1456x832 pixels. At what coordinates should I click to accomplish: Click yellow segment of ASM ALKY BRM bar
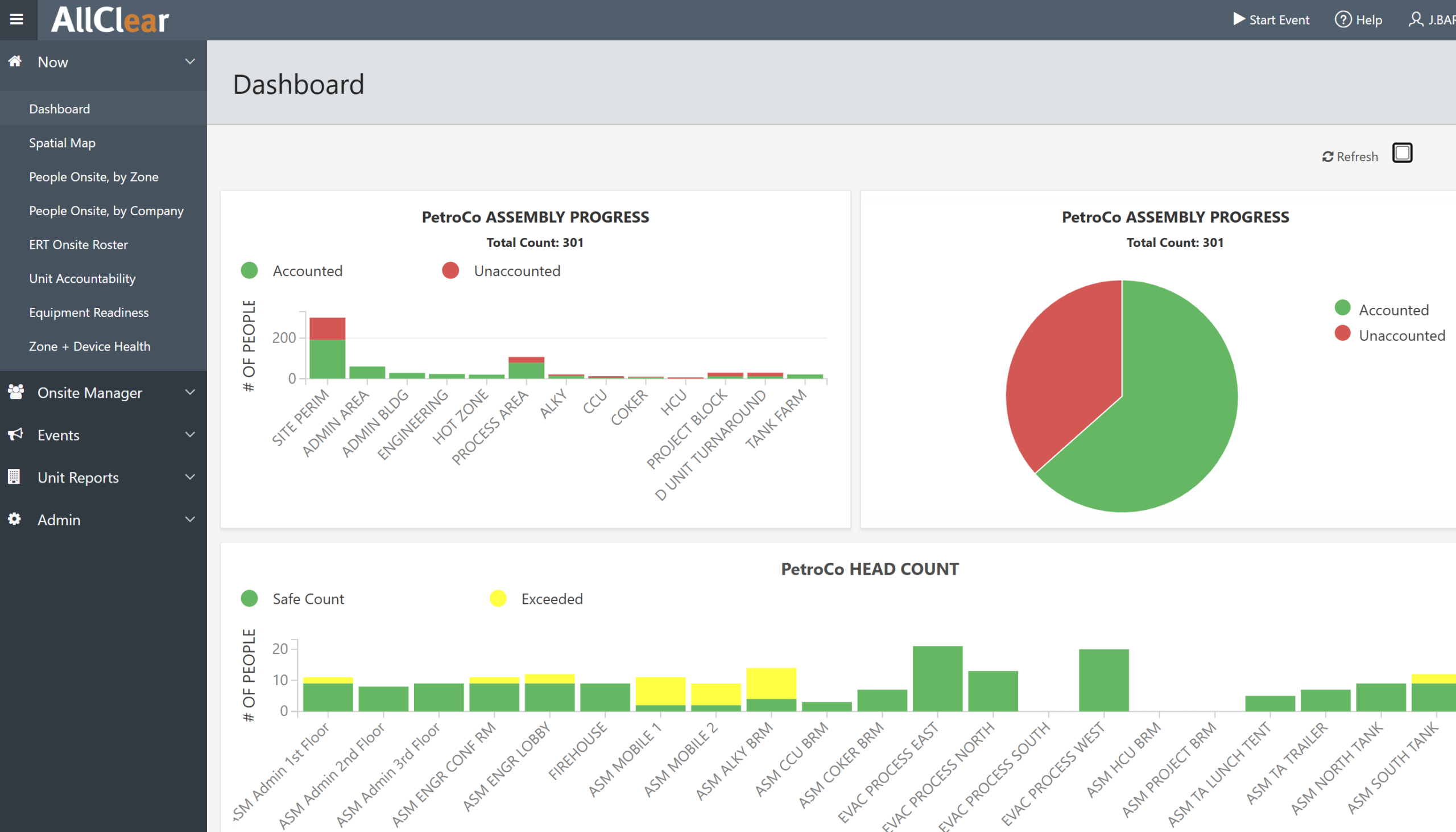771,683
